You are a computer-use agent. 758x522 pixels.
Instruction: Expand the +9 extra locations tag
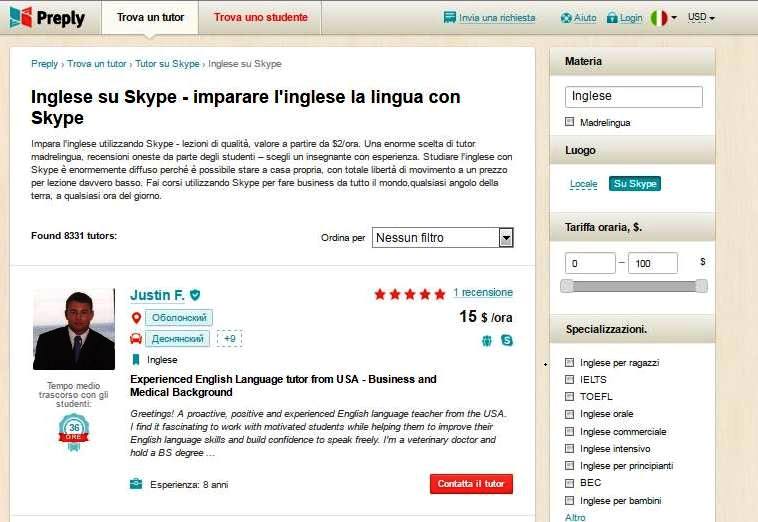(230, 338)
